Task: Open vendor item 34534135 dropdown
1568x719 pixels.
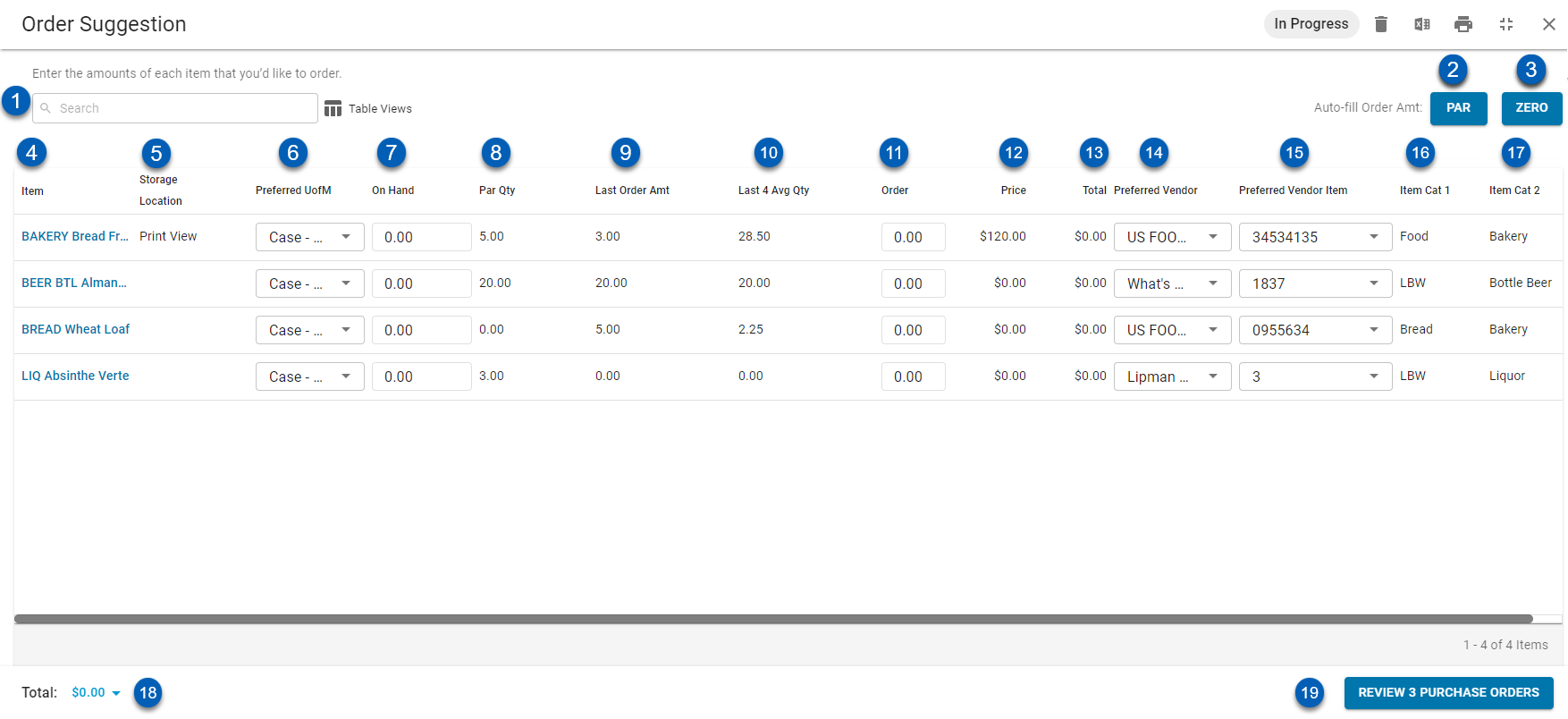Action: (x=1315, y=237)
